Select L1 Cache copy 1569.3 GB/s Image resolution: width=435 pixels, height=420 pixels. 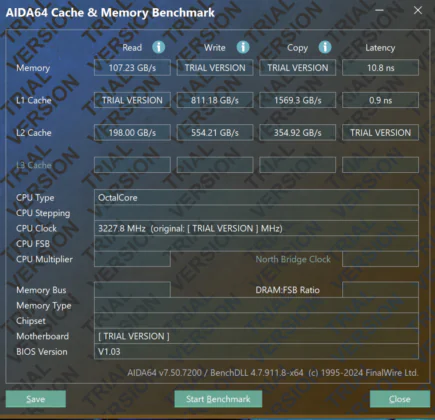click(298, 100)
